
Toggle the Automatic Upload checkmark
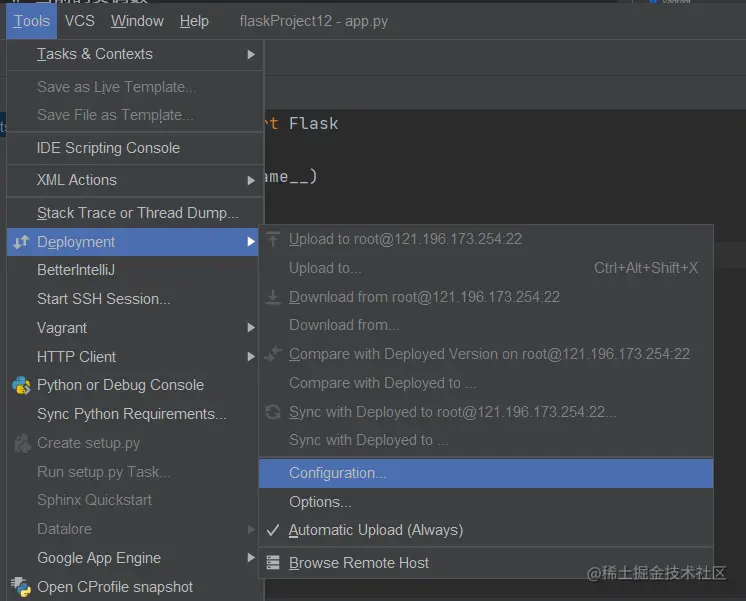pos(273,530)
